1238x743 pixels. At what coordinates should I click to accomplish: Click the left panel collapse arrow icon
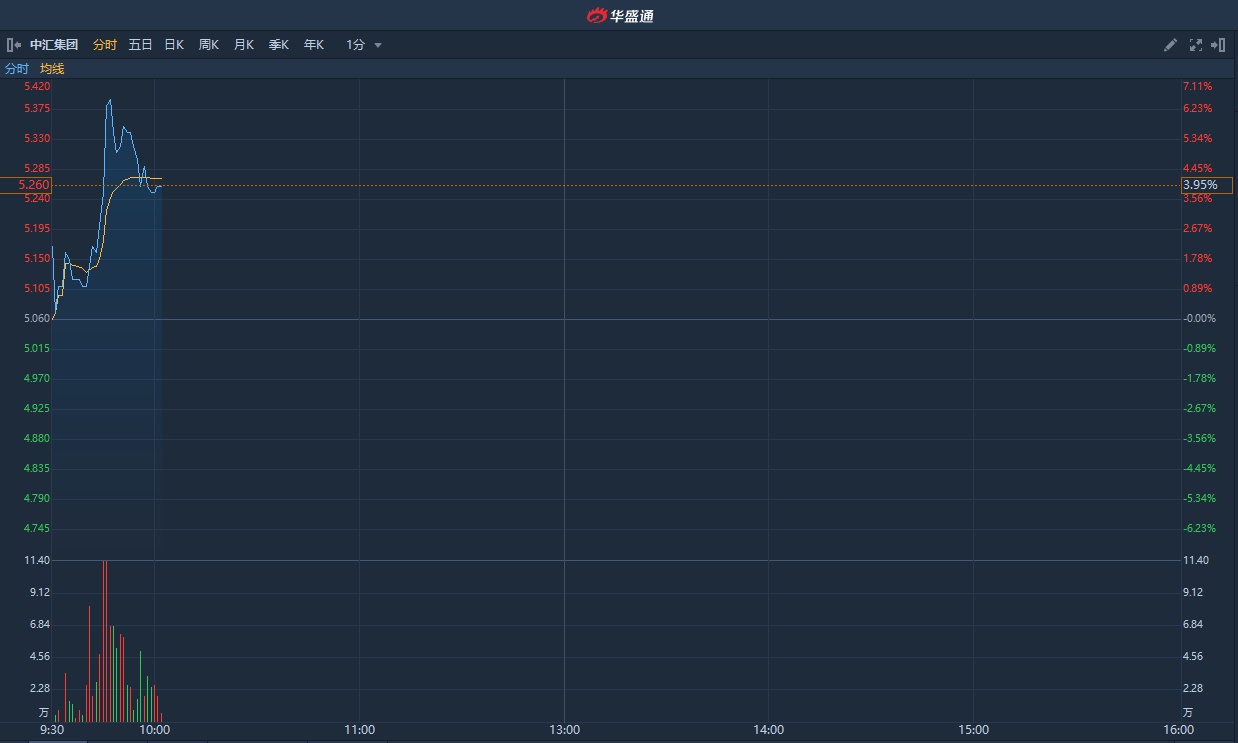click(14, 45)
